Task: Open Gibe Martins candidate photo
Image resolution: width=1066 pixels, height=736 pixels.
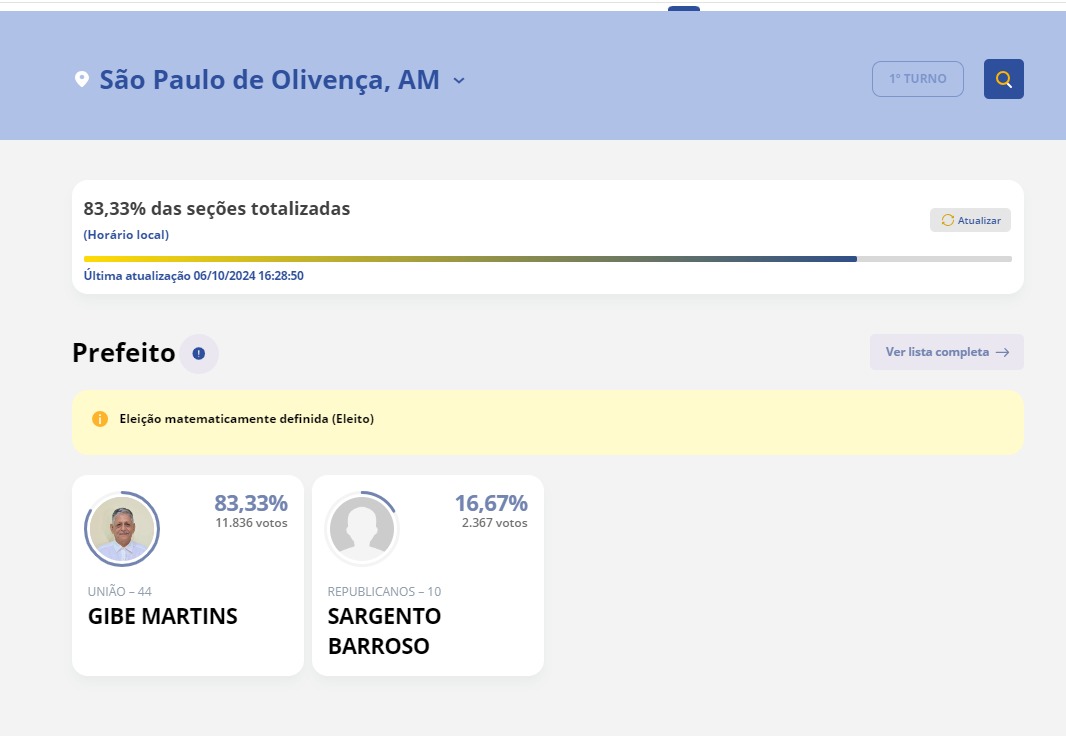Action: click(x=122, y=529)
